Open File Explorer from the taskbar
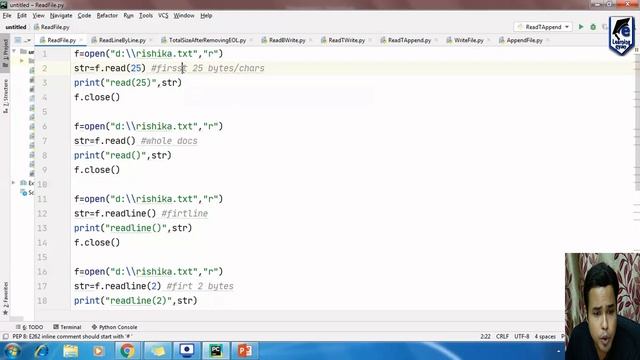640x360 pixels. point(70,351)
